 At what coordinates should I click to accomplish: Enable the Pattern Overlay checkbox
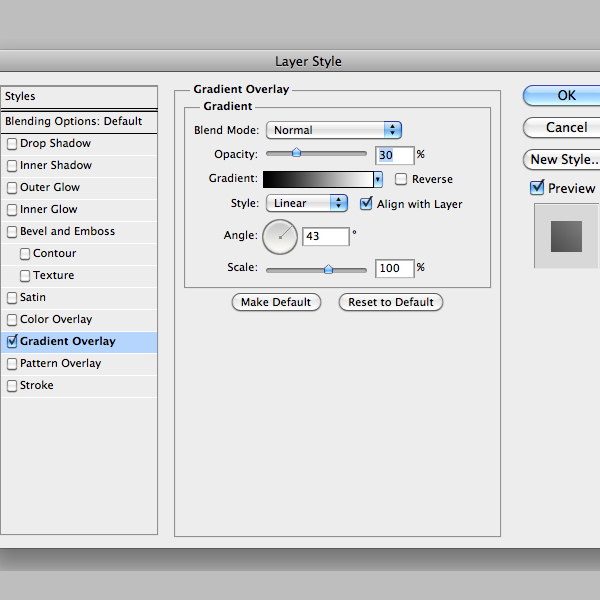click(x=12, y=364)
